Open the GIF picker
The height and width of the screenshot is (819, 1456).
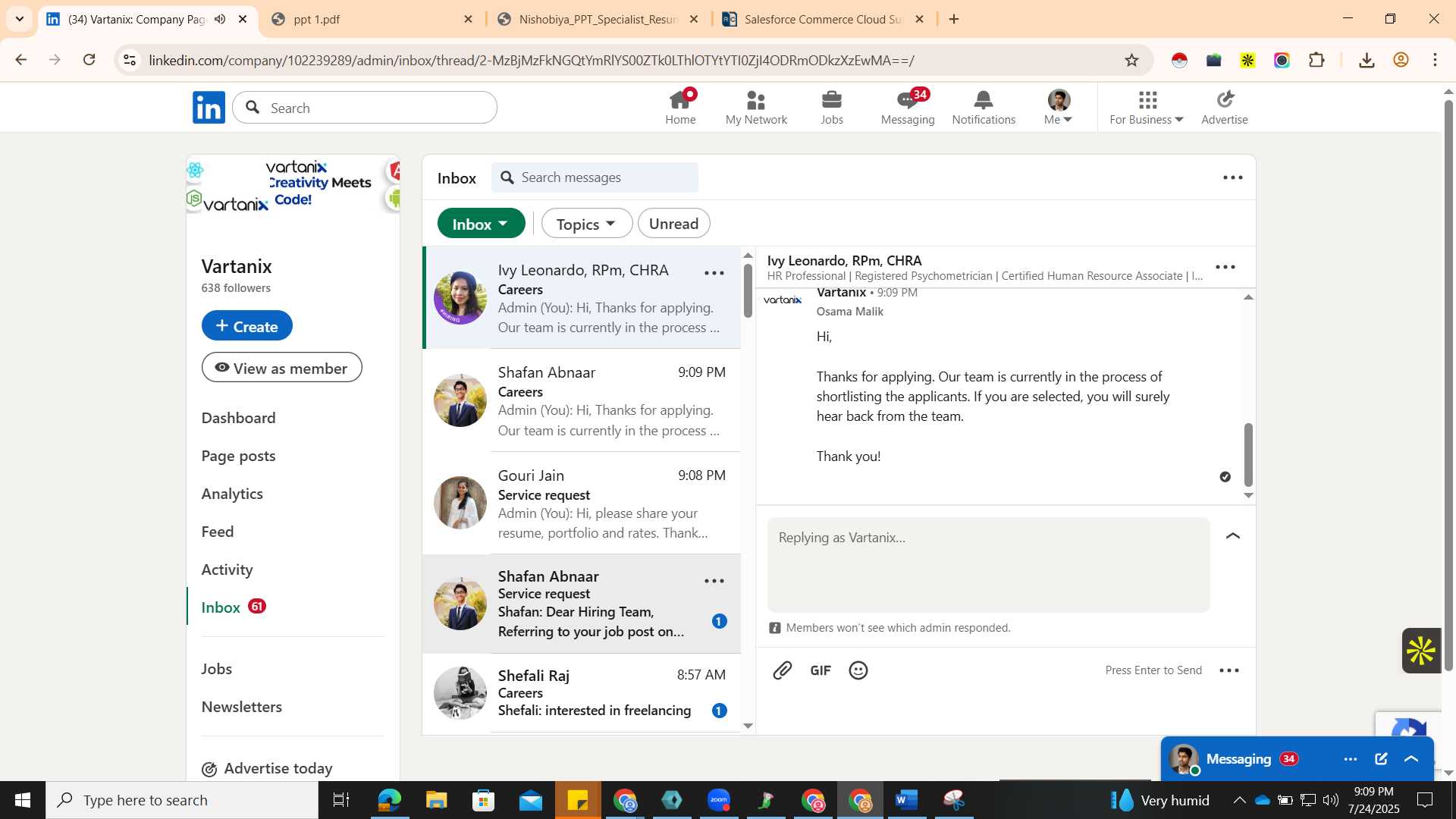pos(821,670)
